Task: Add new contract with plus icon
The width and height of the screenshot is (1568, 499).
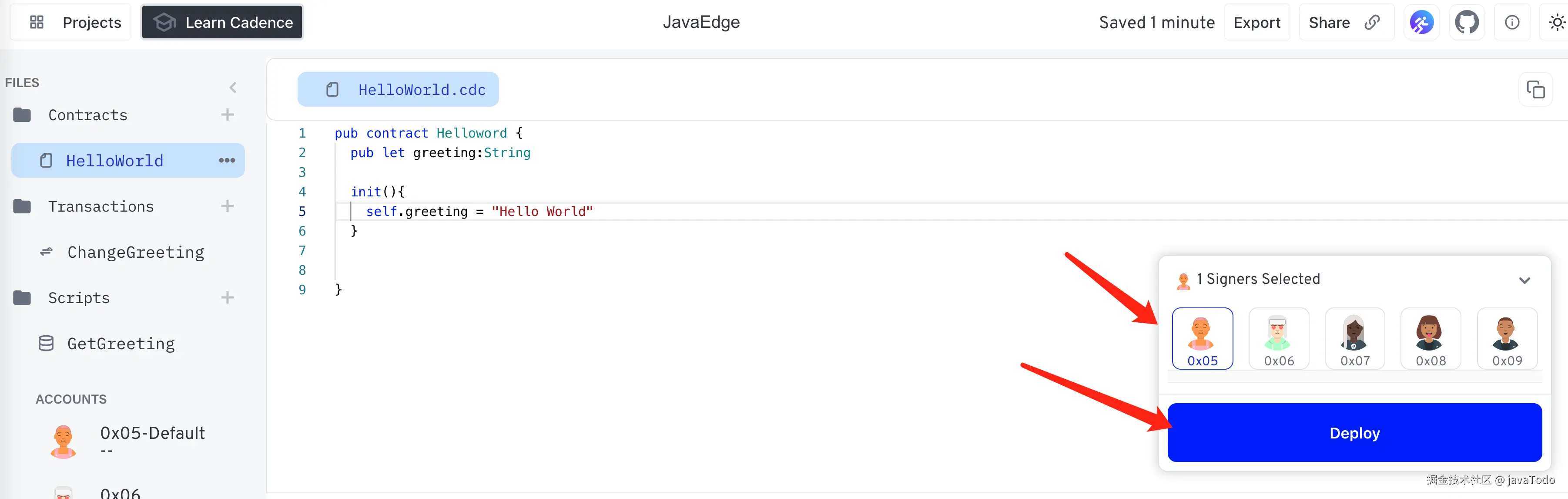Action: click(227, 115)
